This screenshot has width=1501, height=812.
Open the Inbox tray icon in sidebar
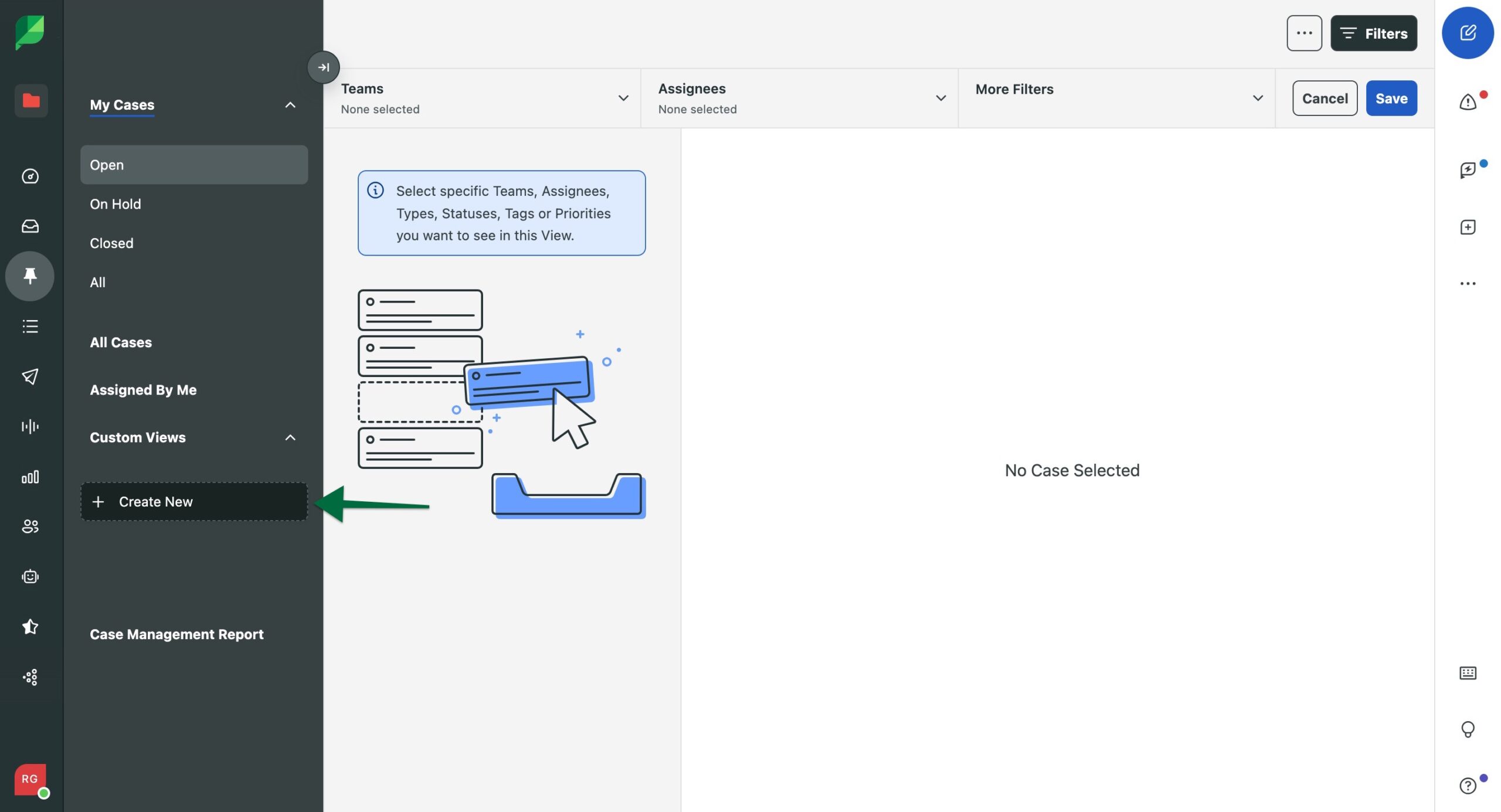30,226
